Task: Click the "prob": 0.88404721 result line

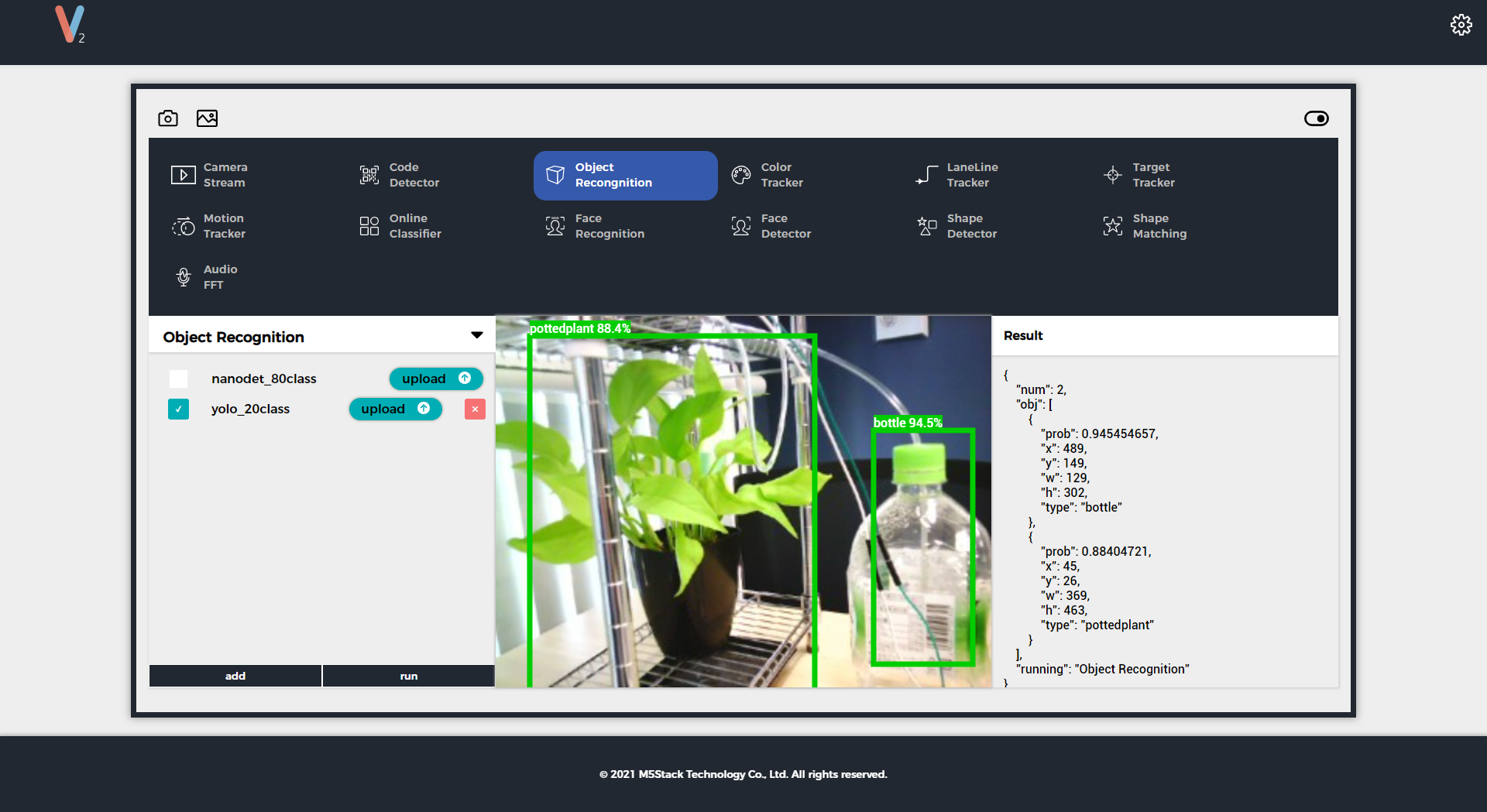Action: (1096, 551)
